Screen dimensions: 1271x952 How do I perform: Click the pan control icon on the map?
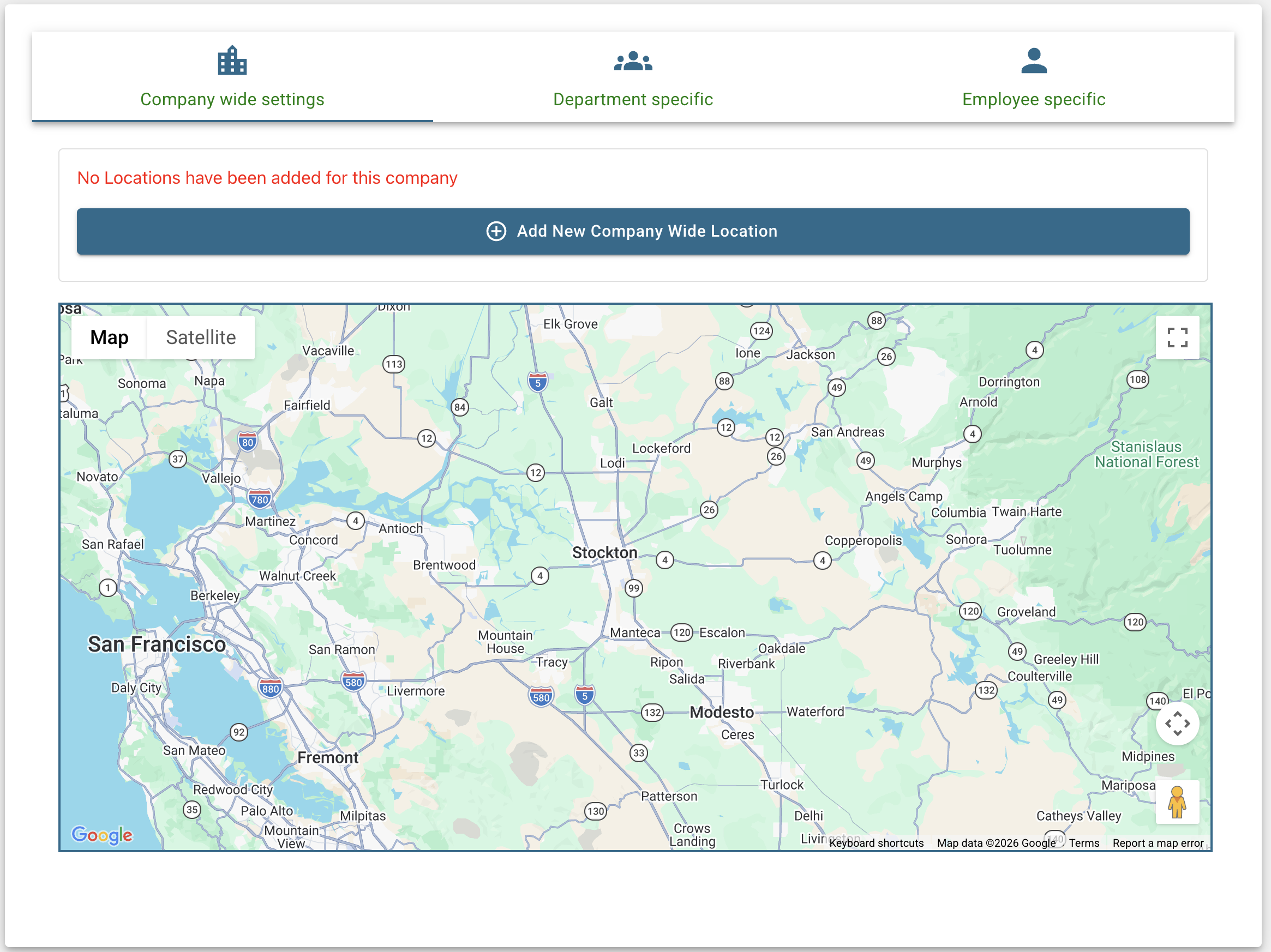[1177, 724]
